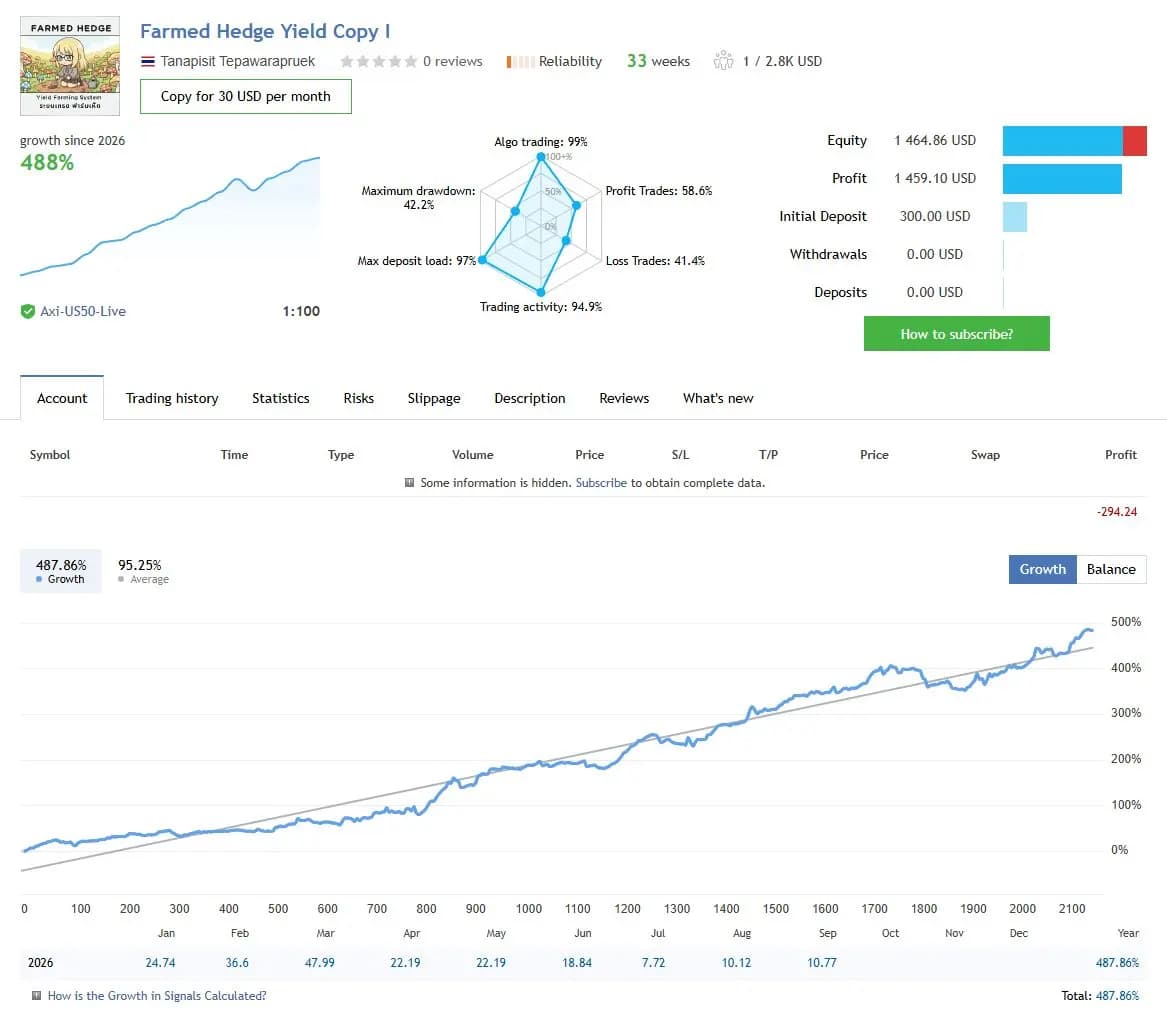
Task: Select the verified green shield icon next to Axi-US50-Live
Action: [x=28, y=311]
